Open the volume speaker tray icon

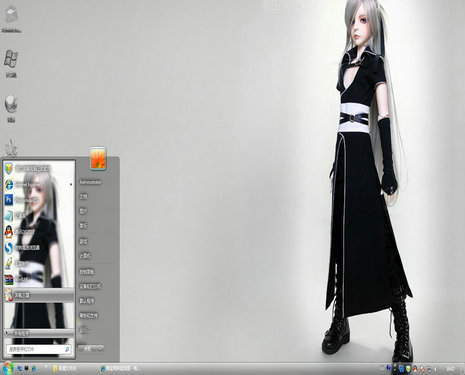tap(436, 369)
